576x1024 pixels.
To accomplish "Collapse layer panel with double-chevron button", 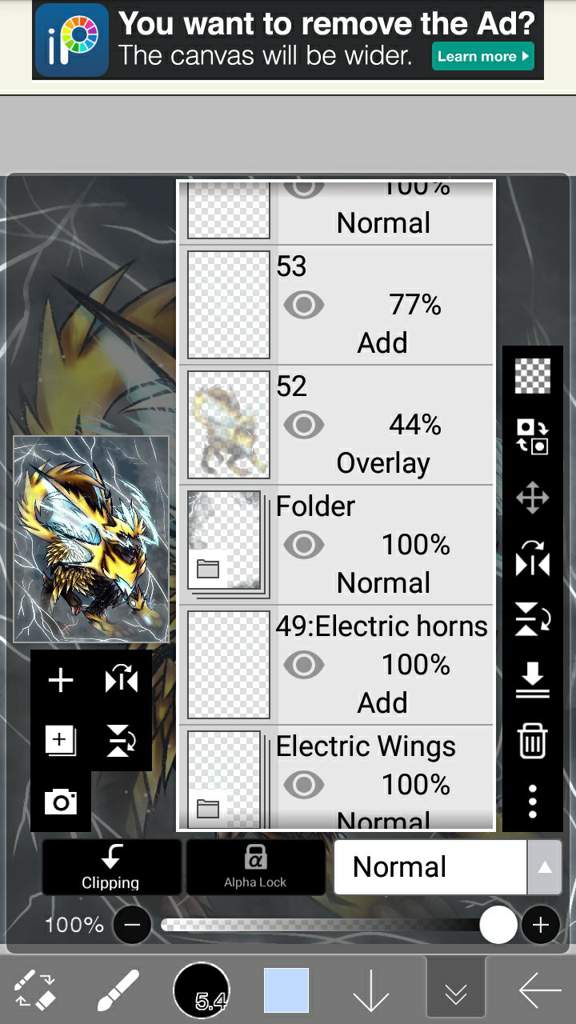I will (x=456, y=991).
